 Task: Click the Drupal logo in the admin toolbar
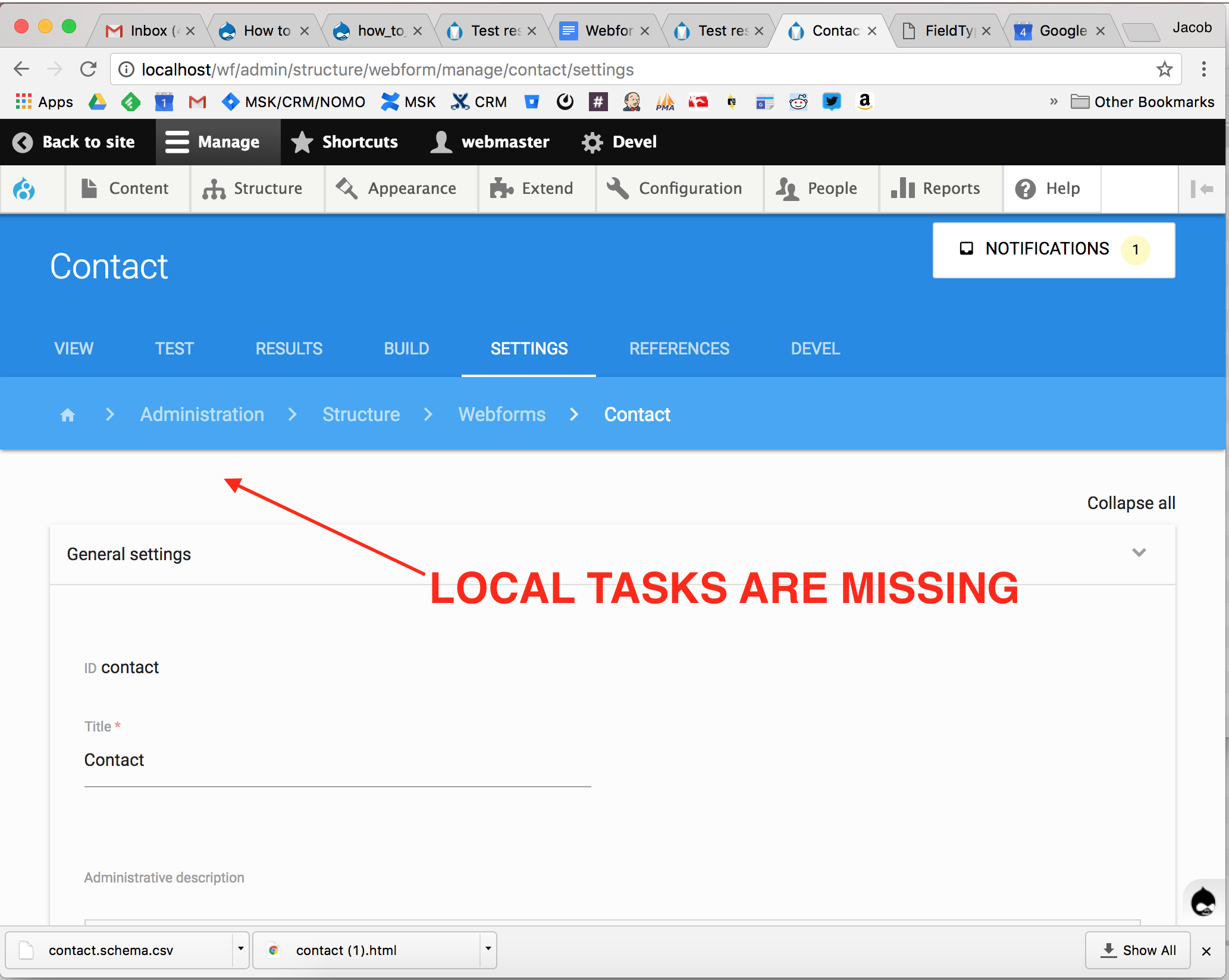click(x=24, y=189)
